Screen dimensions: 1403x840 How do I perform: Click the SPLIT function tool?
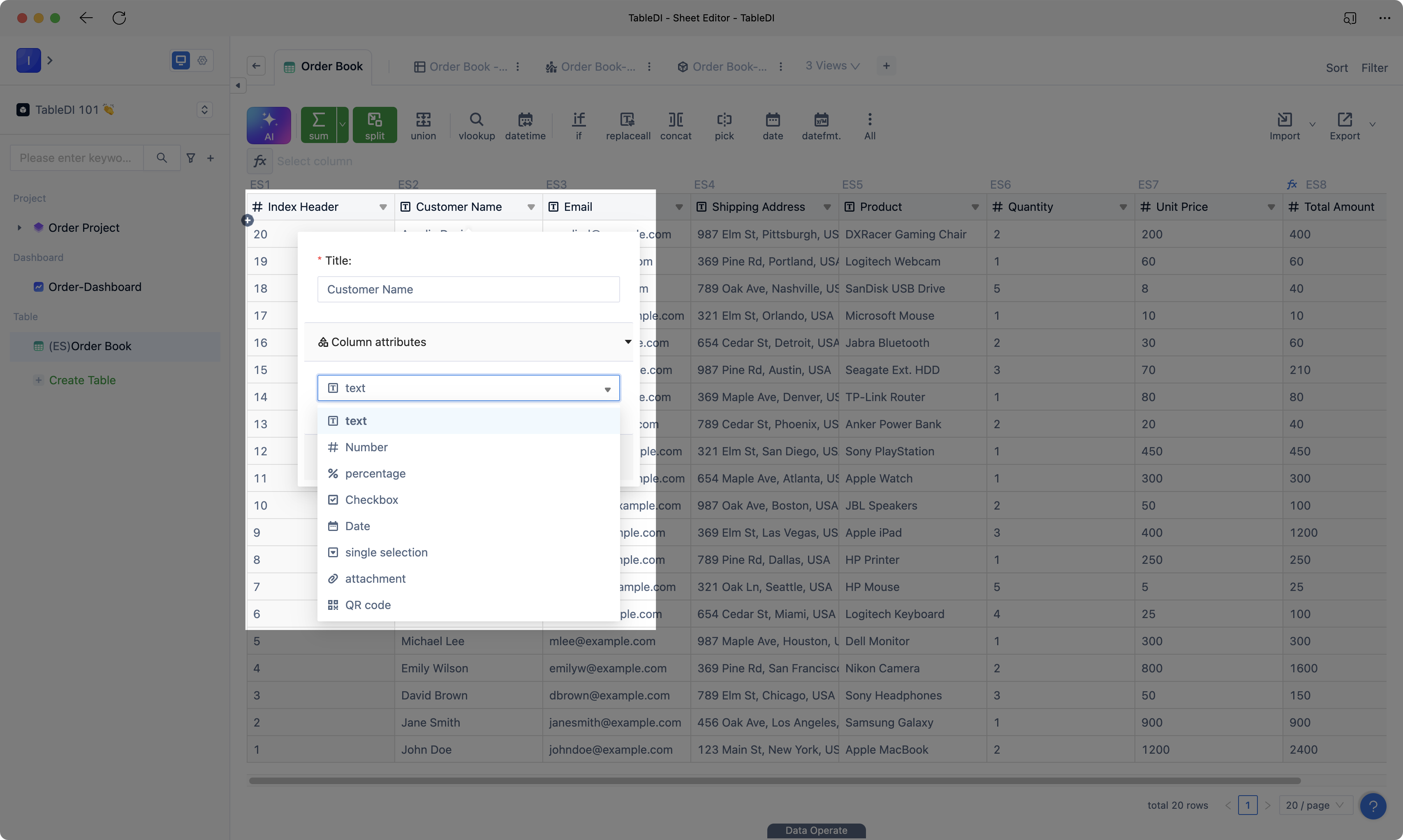coord(374,124)
